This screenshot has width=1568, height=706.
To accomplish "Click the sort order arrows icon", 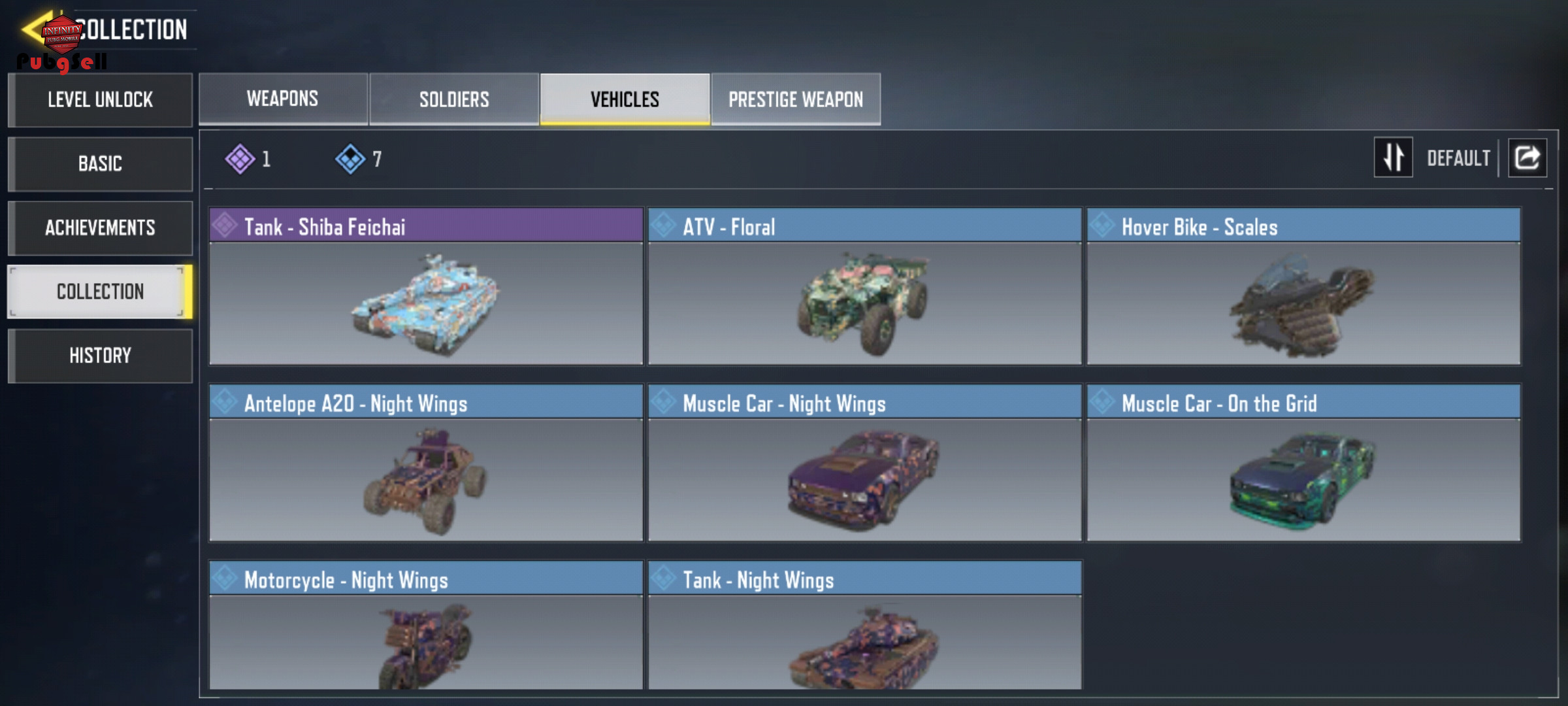I will point(1393,158).
